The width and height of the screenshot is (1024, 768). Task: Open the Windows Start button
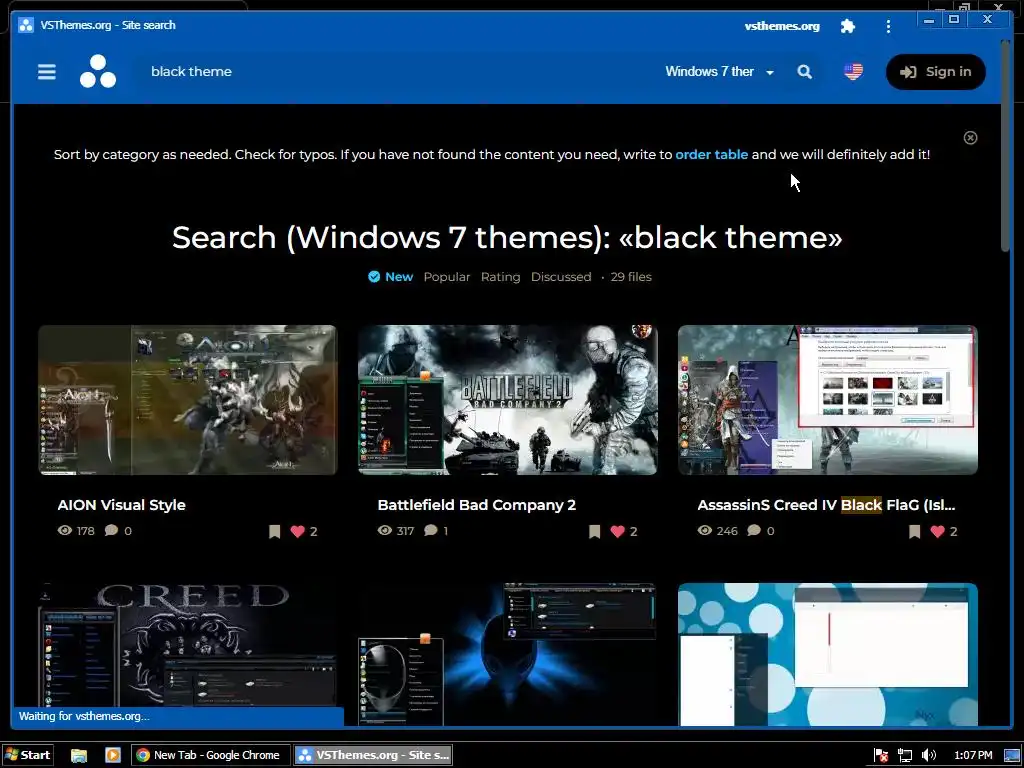point(27,755)
